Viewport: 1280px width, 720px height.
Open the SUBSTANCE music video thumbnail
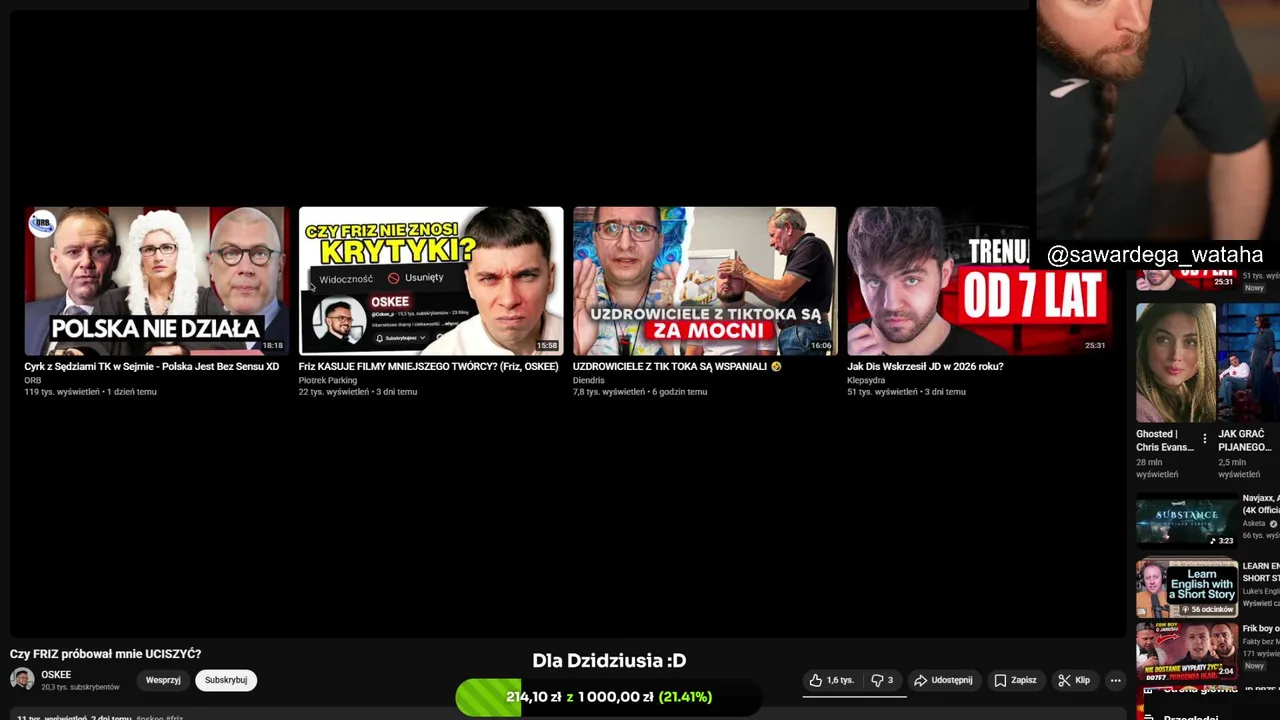[x=1187, y=521]
